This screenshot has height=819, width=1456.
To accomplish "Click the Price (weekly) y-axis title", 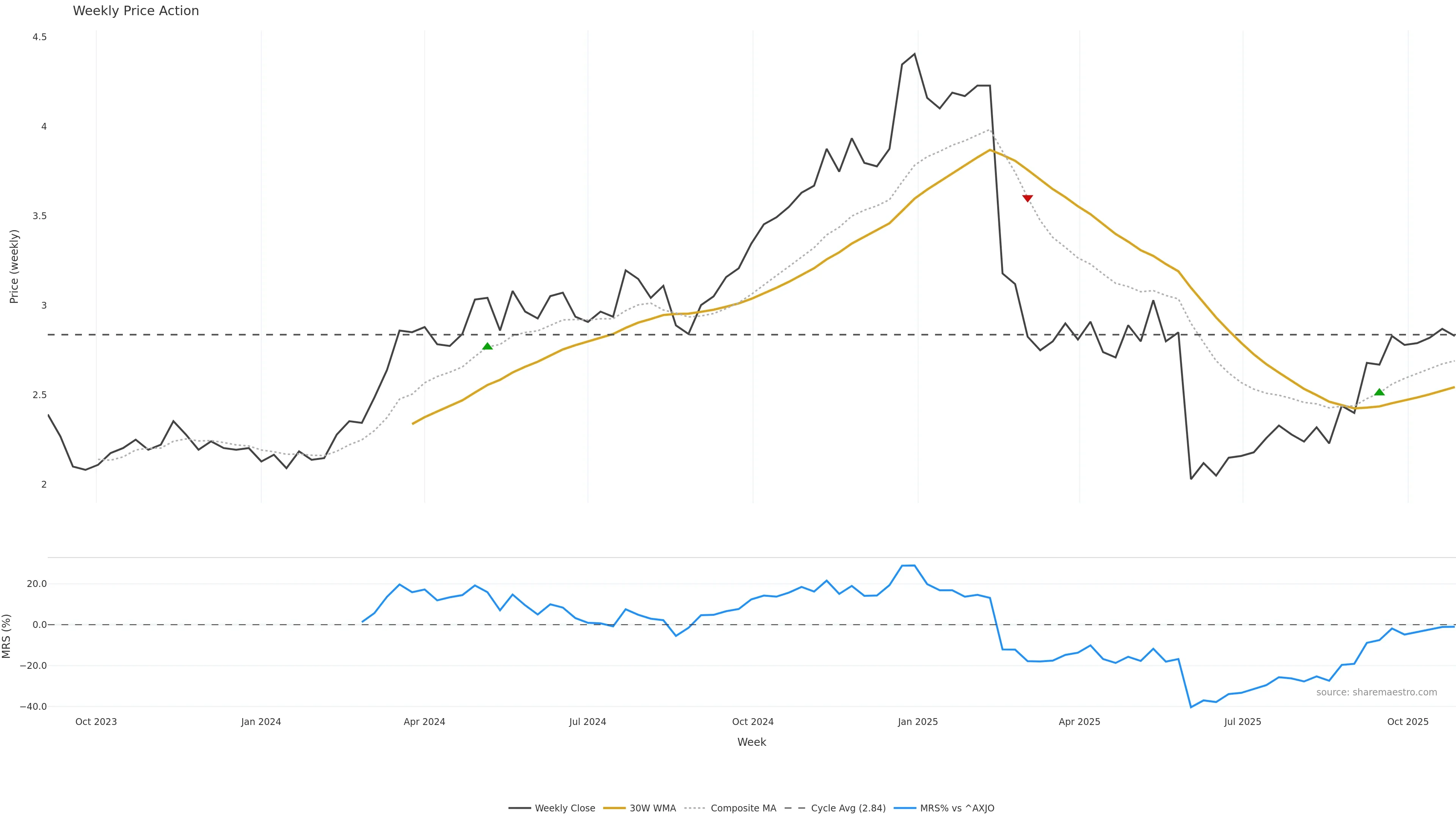I will pyautogui.click(x=14, y=266).
